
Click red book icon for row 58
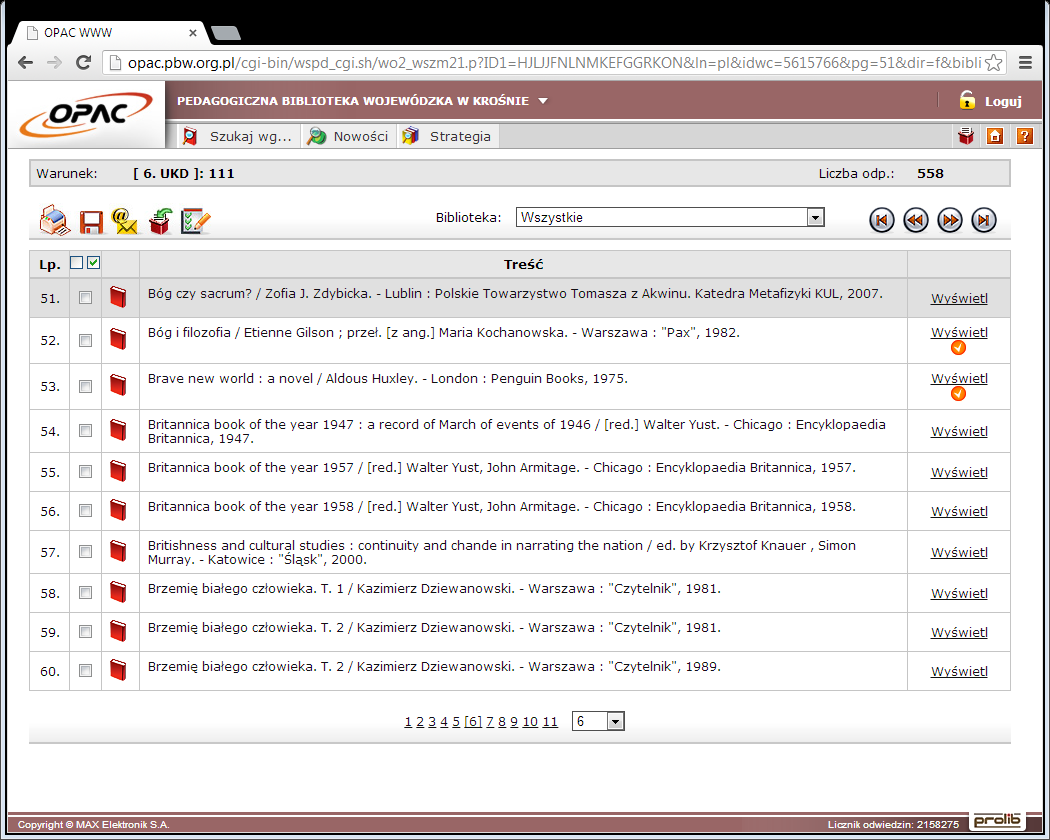[x=119, y=592]
